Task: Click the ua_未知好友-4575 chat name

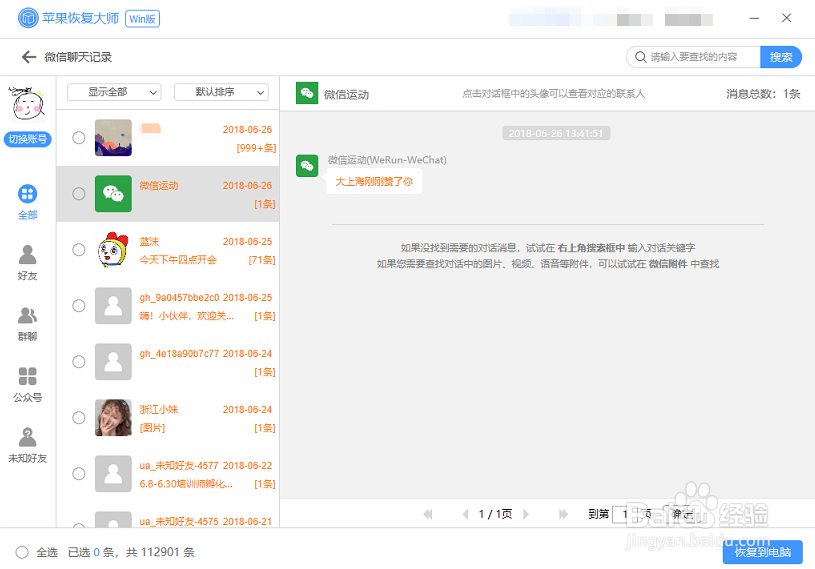Action: point(179,521)
